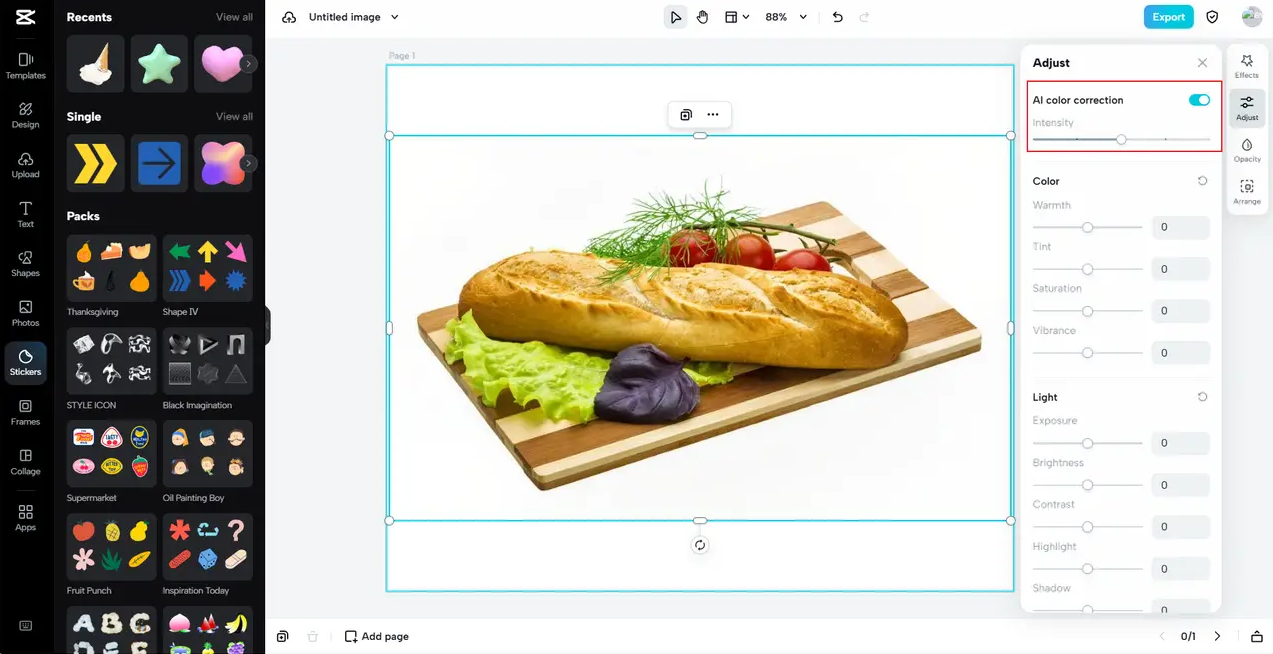The height and width of the screenshot is (654, 1273).
Task: Open the Untitled image name dropdown
Action: coord(354,17)
